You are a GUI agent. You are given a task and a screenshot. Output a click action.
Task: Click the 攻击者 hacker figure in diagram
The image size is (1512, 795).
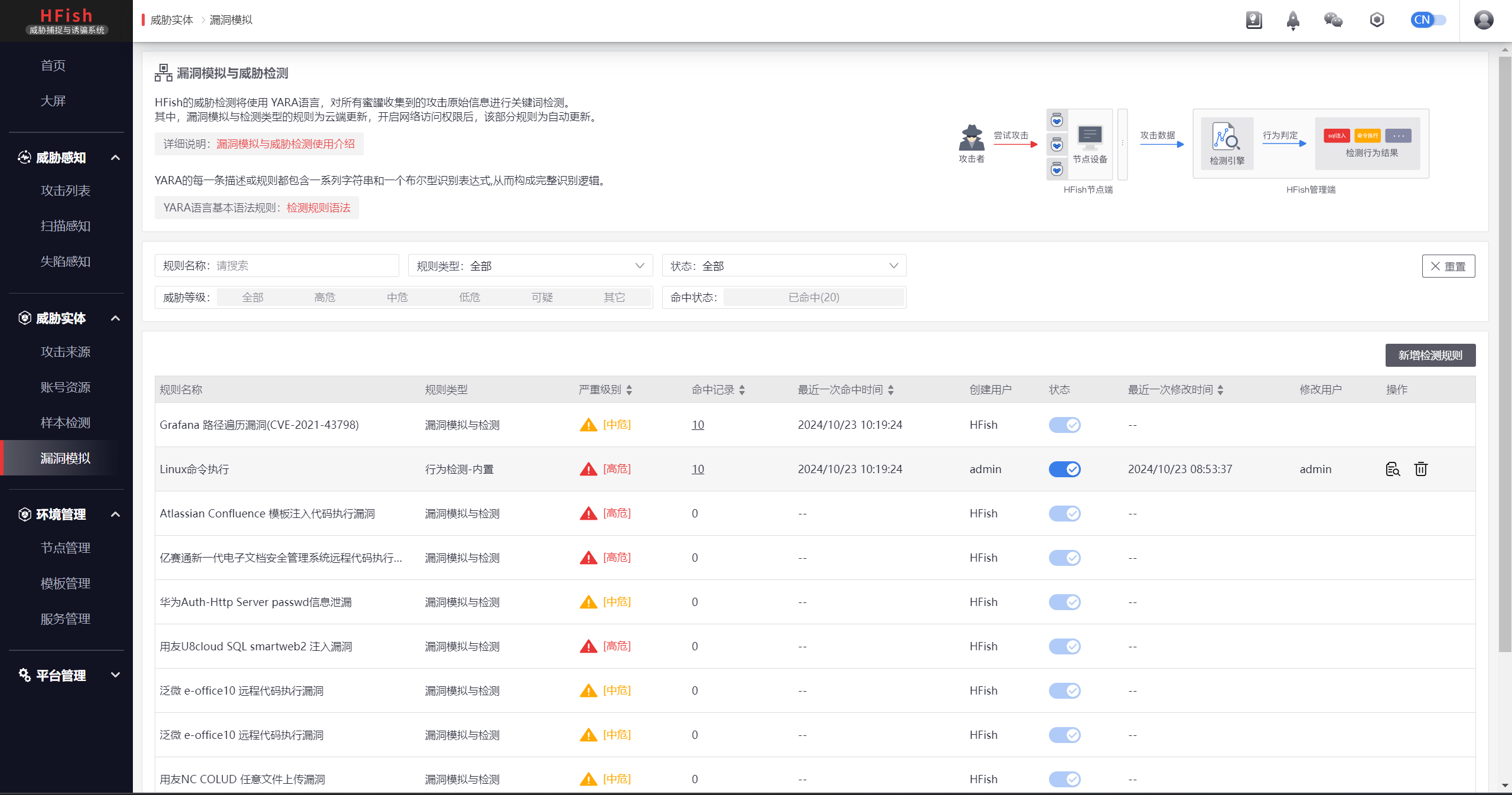[972, 138]
